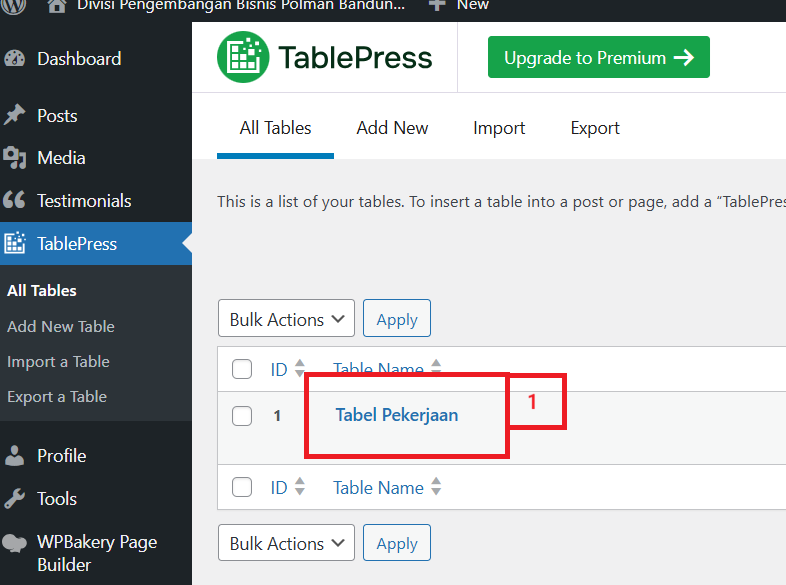Open Posts via the pushpin icon
This screenshot has width=786, height=585.
click(x=14, y=116)
